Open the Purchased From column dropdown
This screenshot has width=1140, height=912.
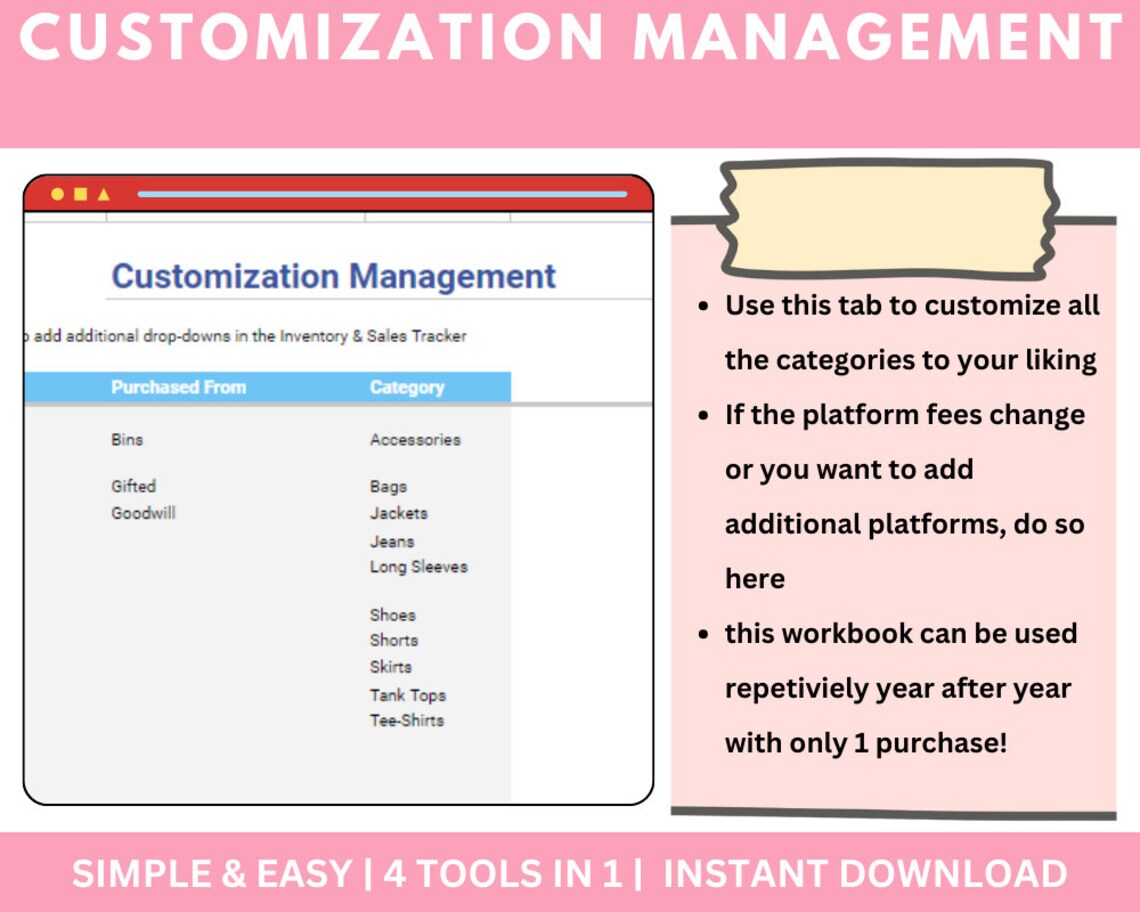(x=180, y=387)
